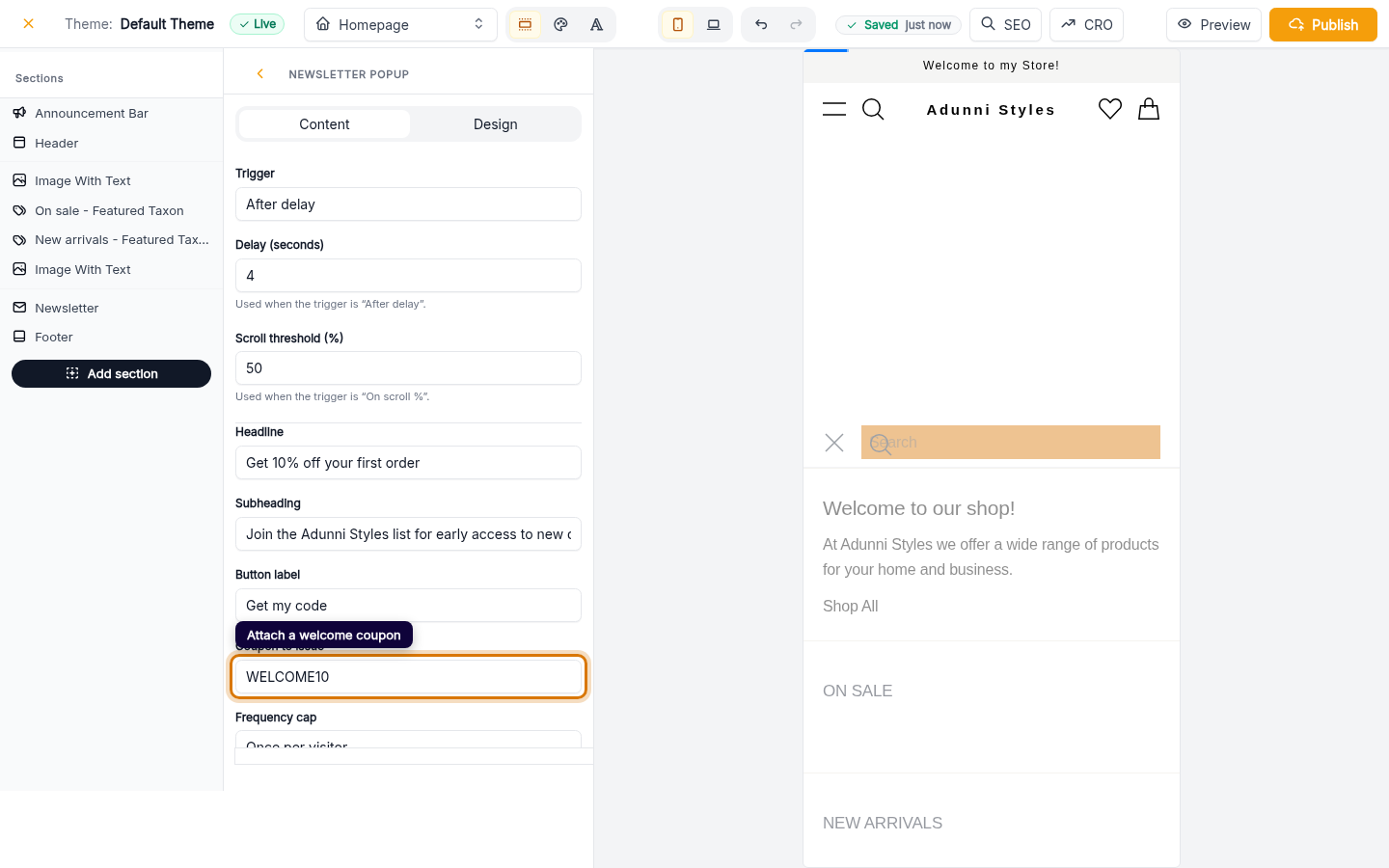Click the Delay seconds input field
1389x868 pixels.
(408, 276)
